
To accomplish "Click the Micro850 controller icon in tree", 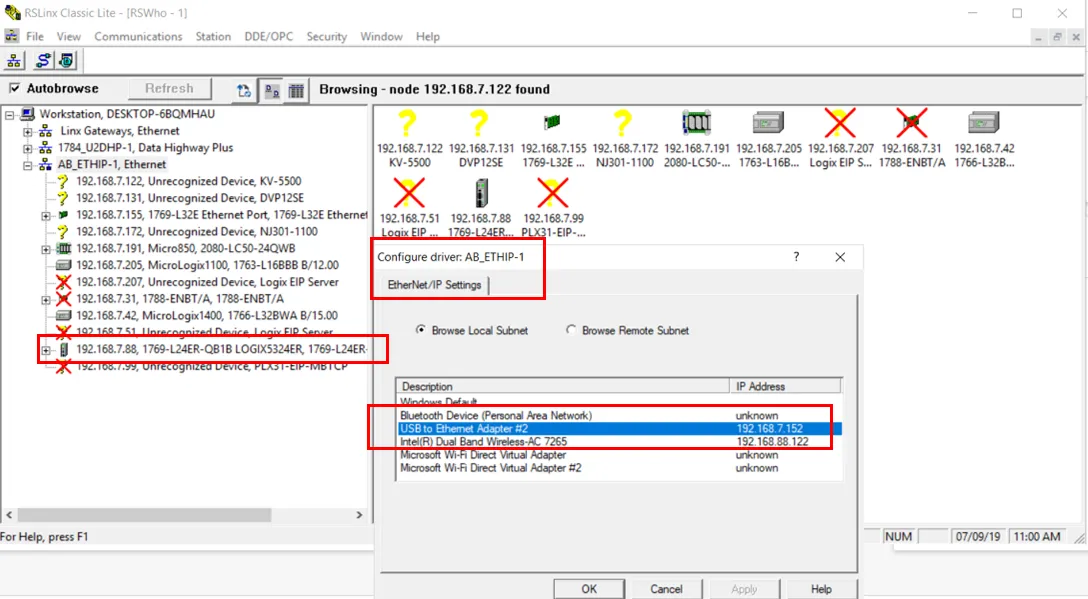I will tap(63, 248).
